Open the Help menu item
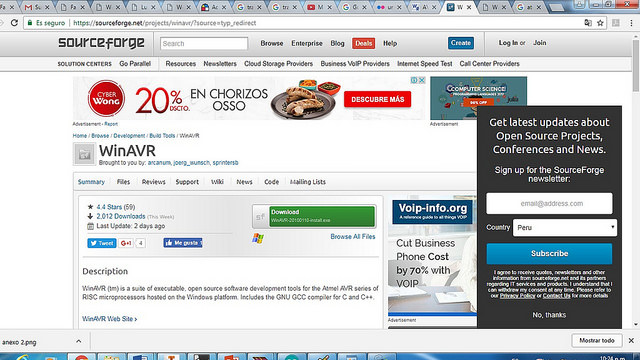Image resolution: width=640 pixels, height=360 pixels. pos(390,43)
